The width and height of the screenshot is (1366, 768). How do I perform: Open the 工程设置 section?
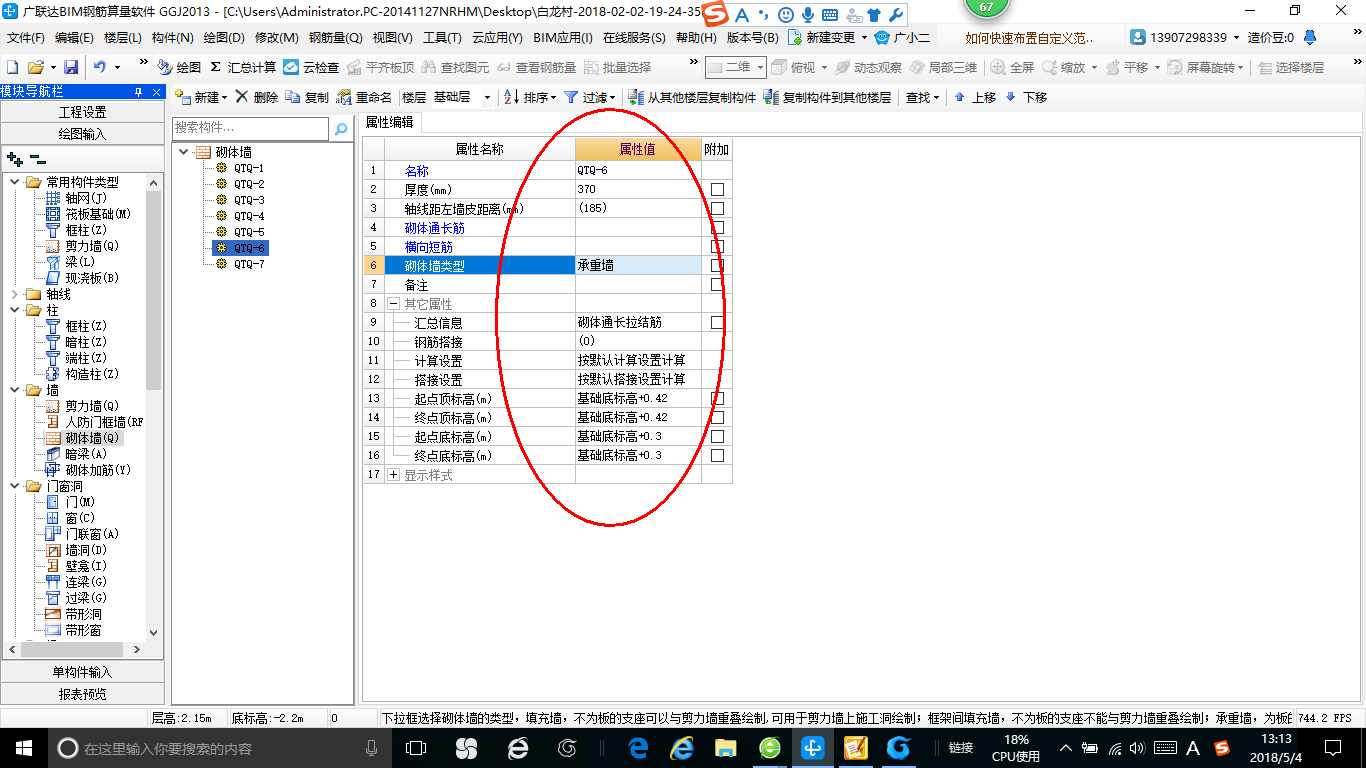[x=82, y=112]
